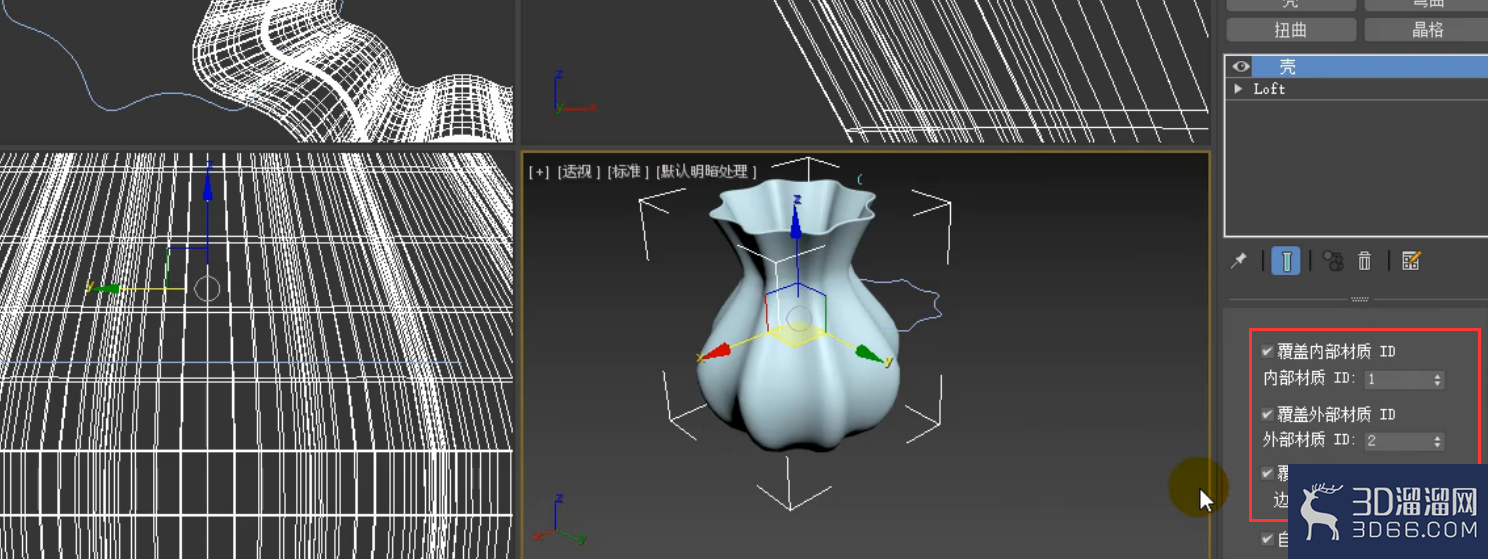Open the [透视] viewport view menu
This screenshot has width=1488, height=559.
578,172
